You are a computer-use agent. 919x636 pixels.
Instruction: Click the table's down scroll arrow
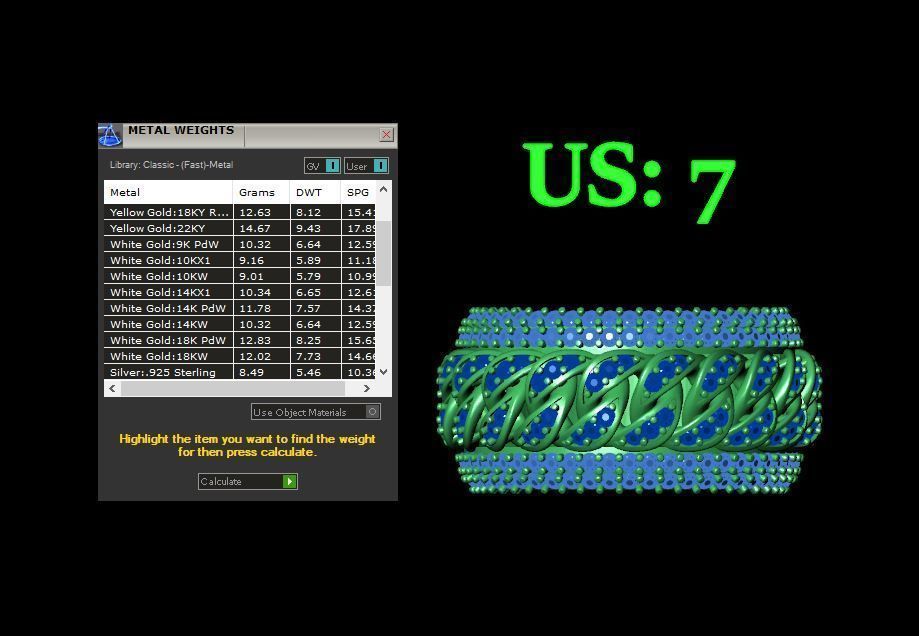click(x=383, y=372)
